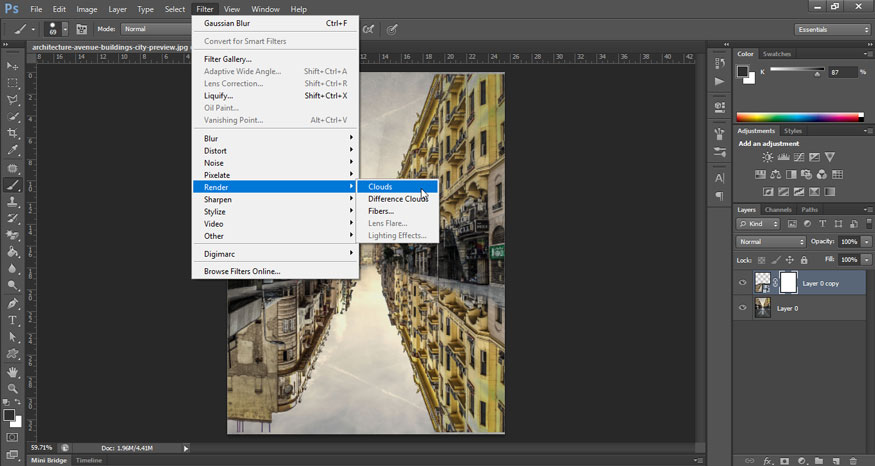Toggle lock position
Viewport: 875px width, 466px height.
pyautogui.click(x=790, y=260)
